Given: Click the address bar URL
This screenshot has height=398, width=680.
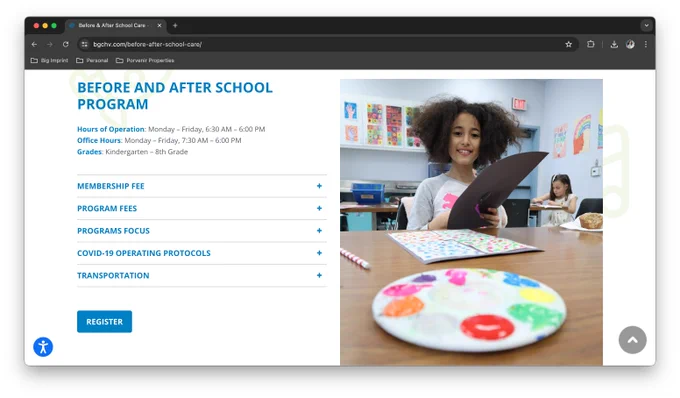Looking at the screenshot, I should [147, 44].
